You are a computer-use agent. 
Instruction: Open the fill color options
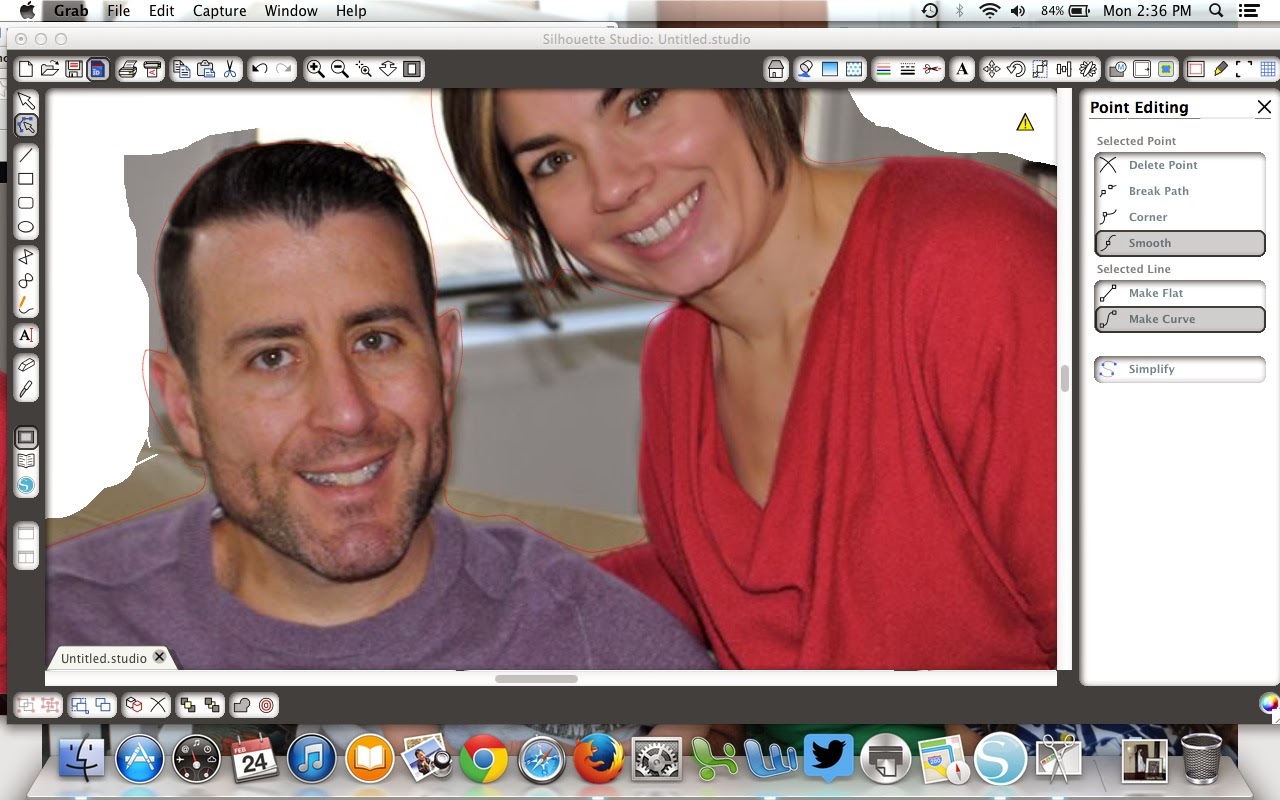[805, 69]
